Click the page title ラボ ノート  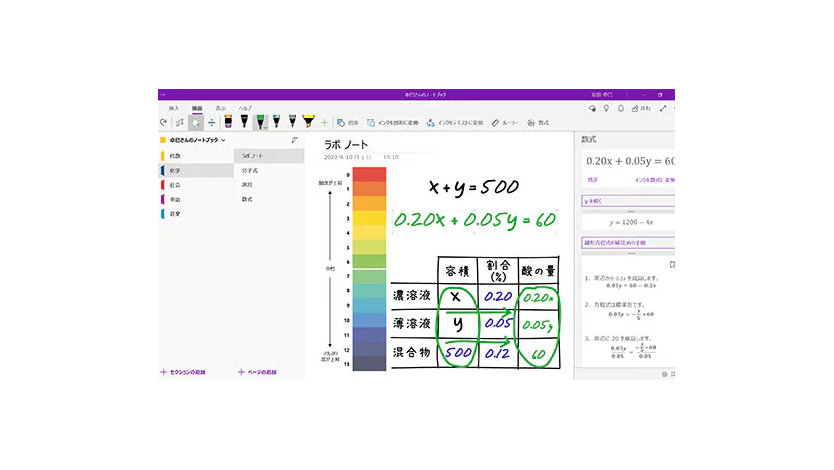point(346,145)
